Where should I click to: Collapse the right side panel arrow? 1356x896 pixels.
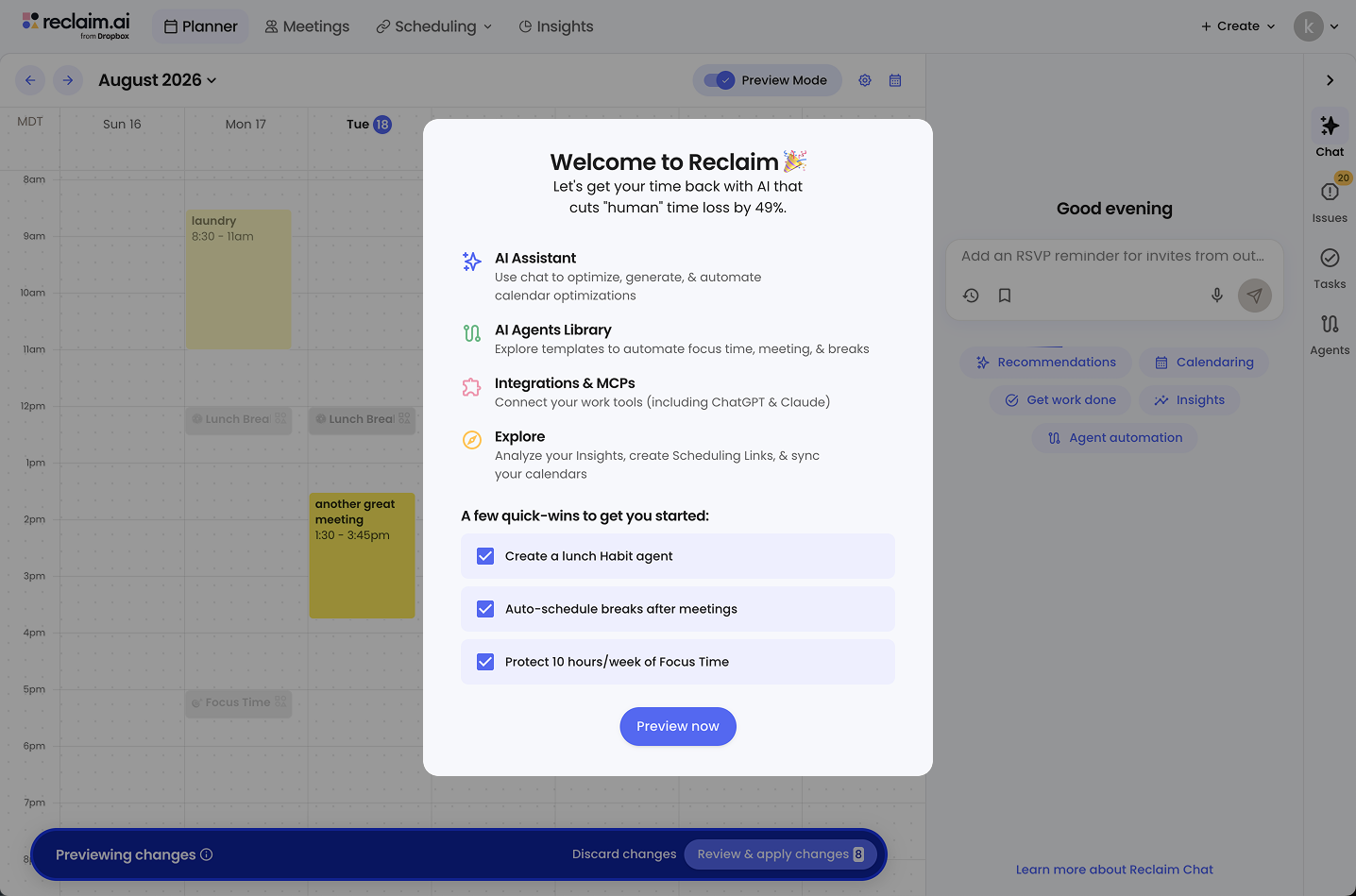pyautogui.click(x=1330, y=80)
